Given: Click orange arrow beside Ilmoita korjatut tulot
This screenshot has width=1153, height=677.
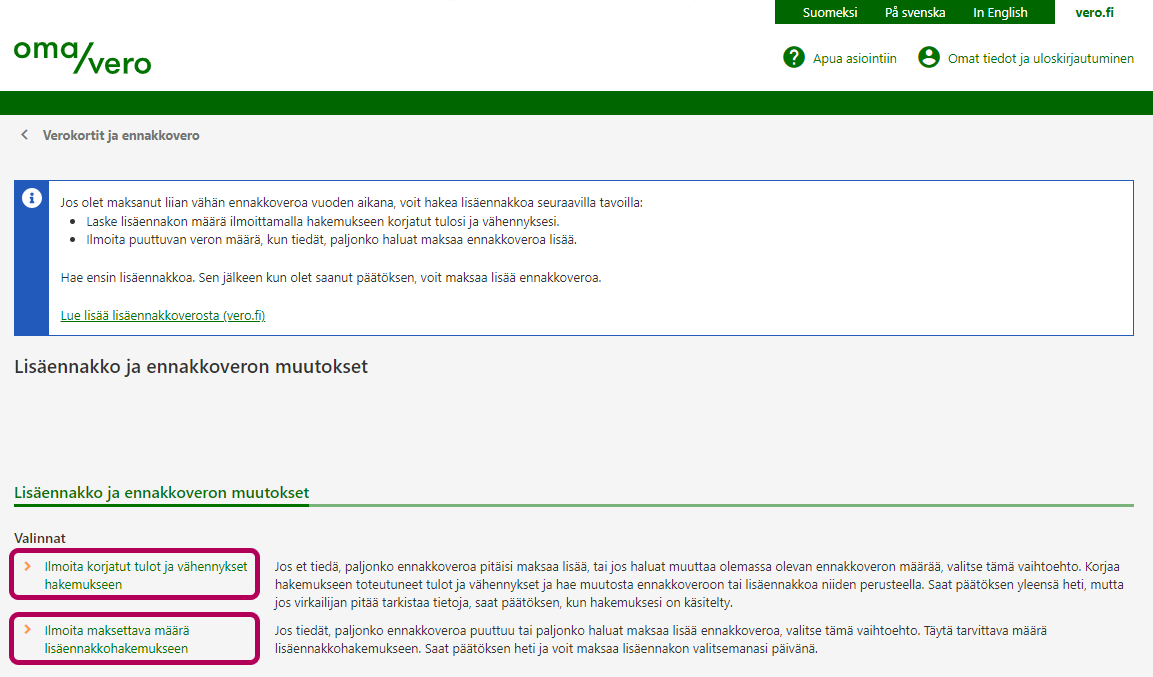Looking at the screenshot, I should click(x=28, y=566).
